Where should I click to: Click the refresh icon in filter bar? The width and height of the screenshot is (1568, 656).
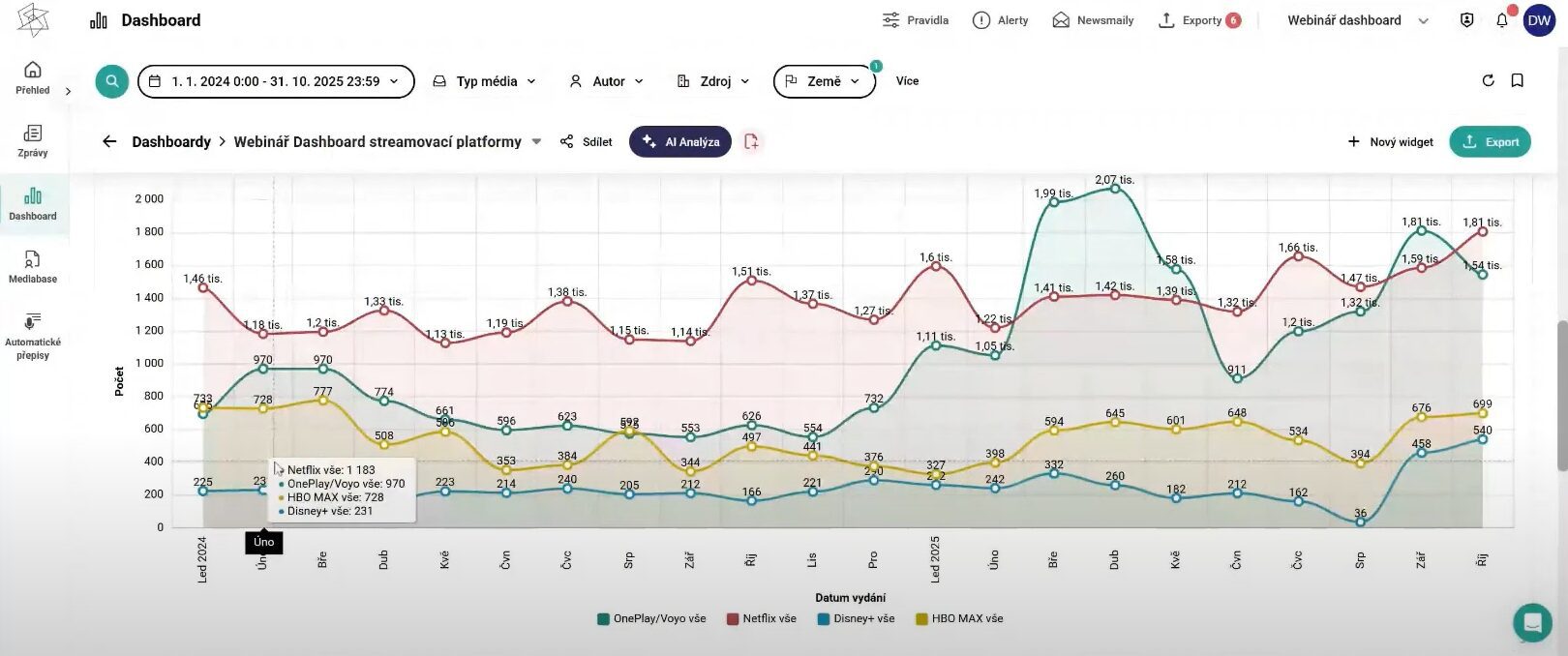(1488, 80)
